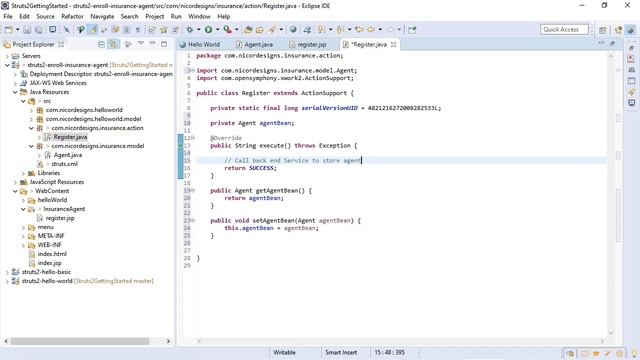Minimize the editor area
640x360 pixels.
click(601, 43)
